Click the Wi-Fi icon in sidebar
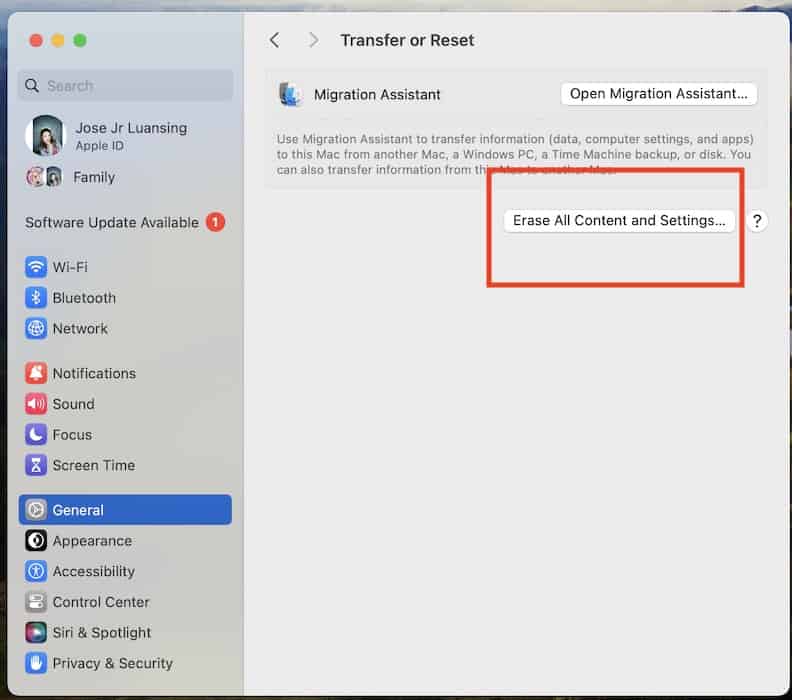Viewport: 792px width, 700px height. tap(36, 267)
